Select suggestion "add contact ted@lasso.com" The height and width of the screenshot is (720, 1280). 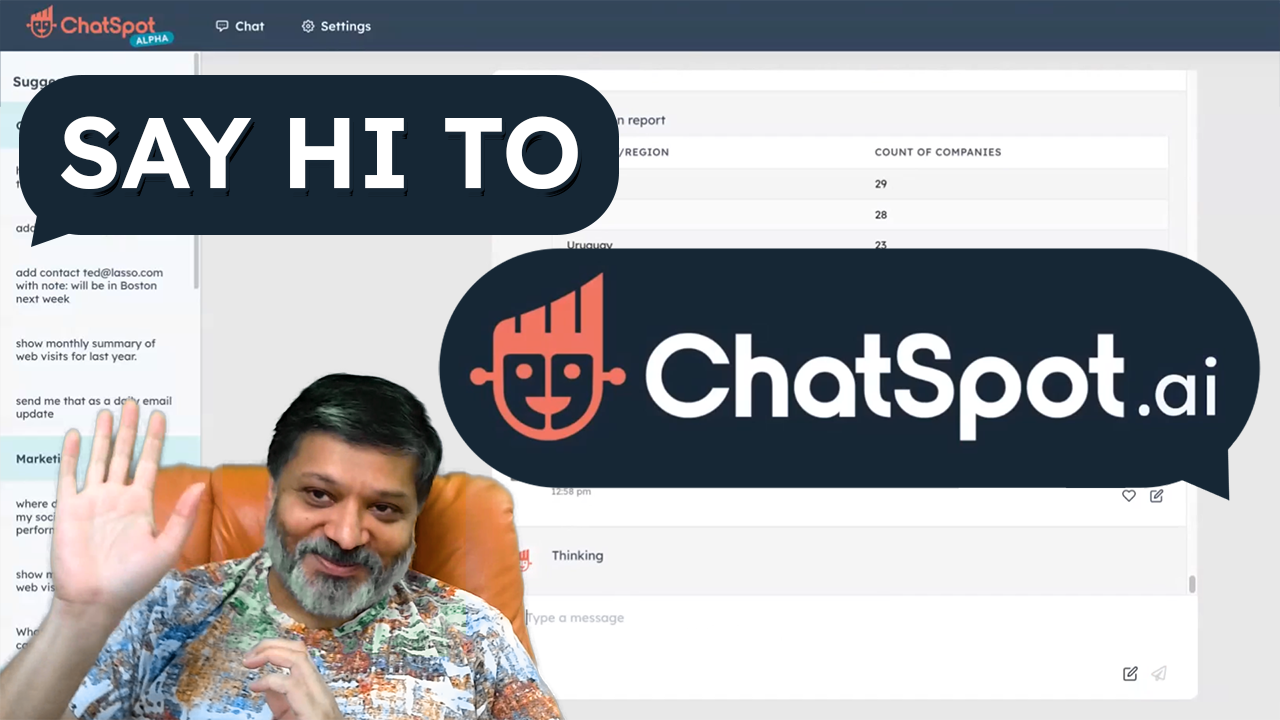tap(90, 286)
